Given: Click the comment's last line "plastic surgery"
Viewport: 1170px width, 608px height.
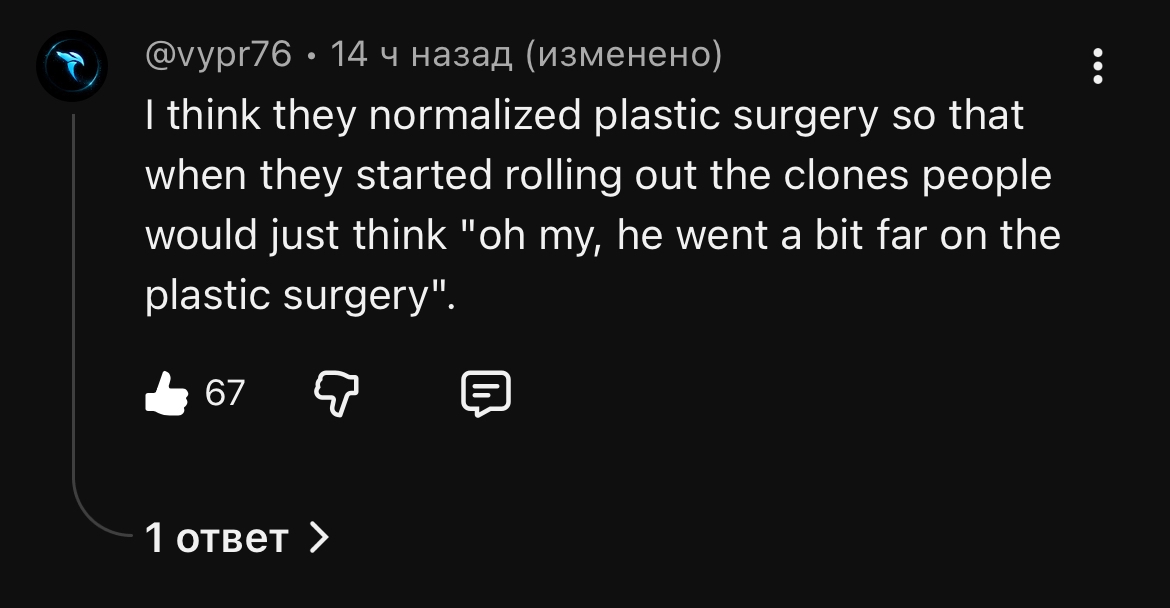Looking at the screenshot, I should (300, 295).
